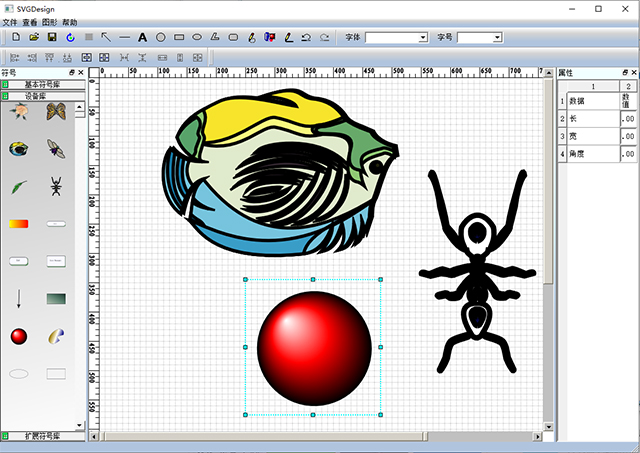Image resolution: width=640 pixels, height=453 pixels.
Task: Click the red sphere on the canvas
Action: click(x=313, y=347)
